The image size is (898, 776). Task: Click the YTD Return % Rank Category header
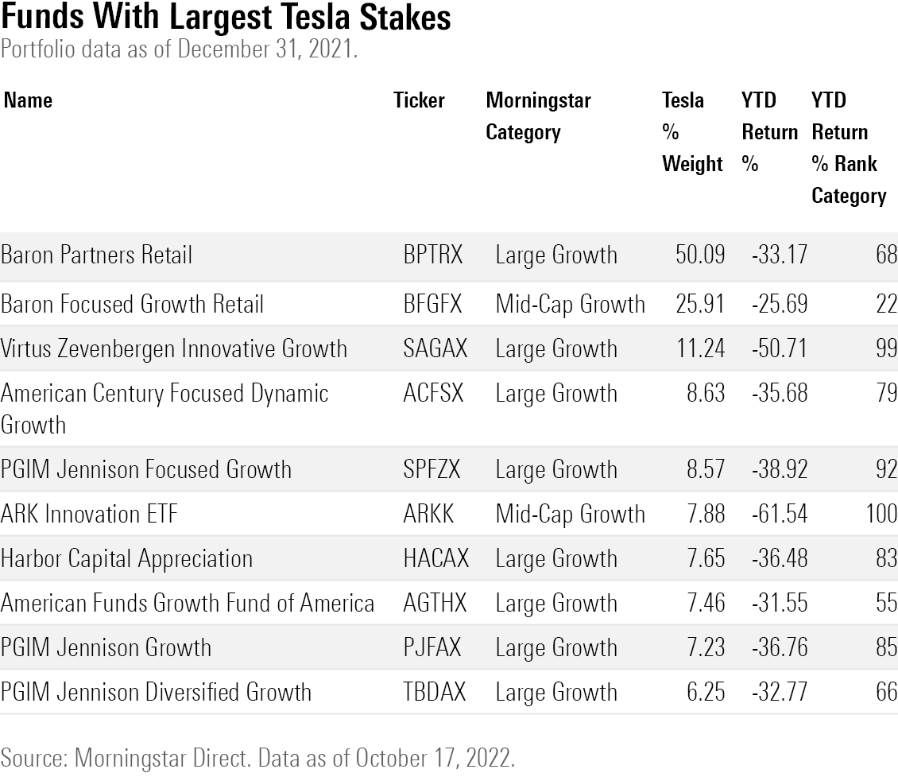pyautogui.click(x=848, y=148)
